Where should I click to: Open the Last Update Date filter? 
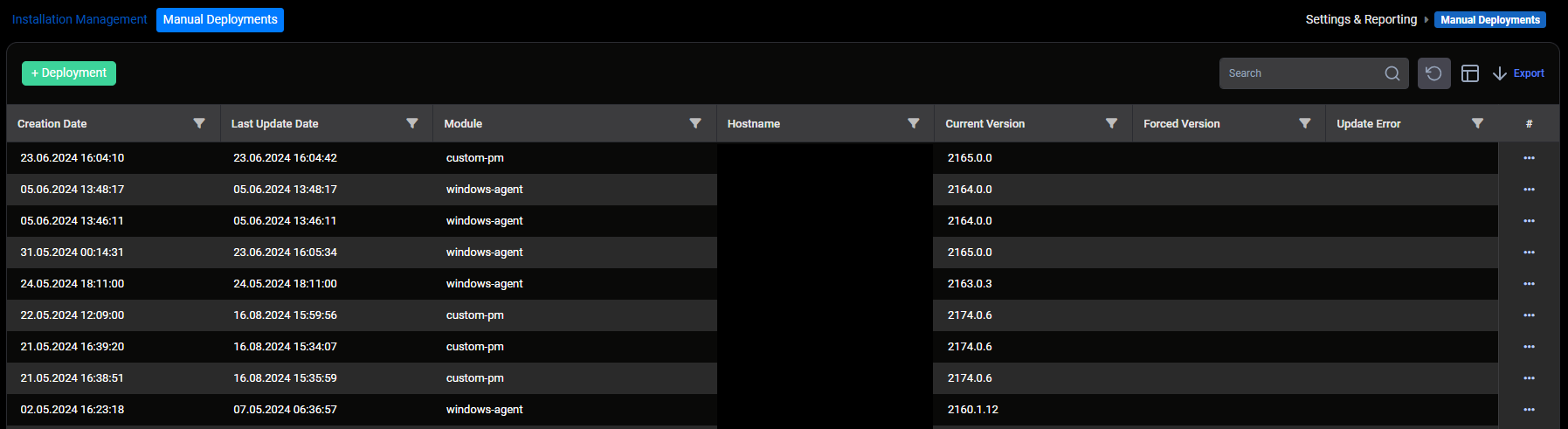point(412,123)
